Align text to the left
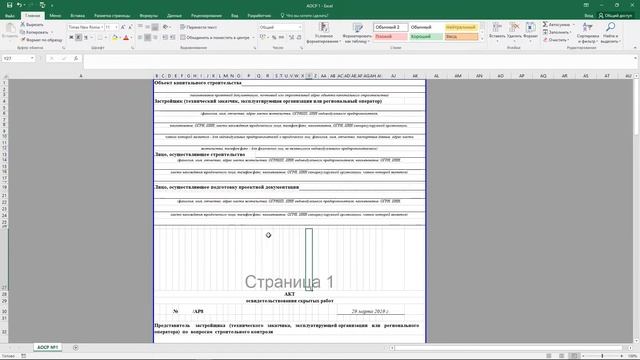Image resolution: width=640 pixels, height=360 pixels. point(140,38)
